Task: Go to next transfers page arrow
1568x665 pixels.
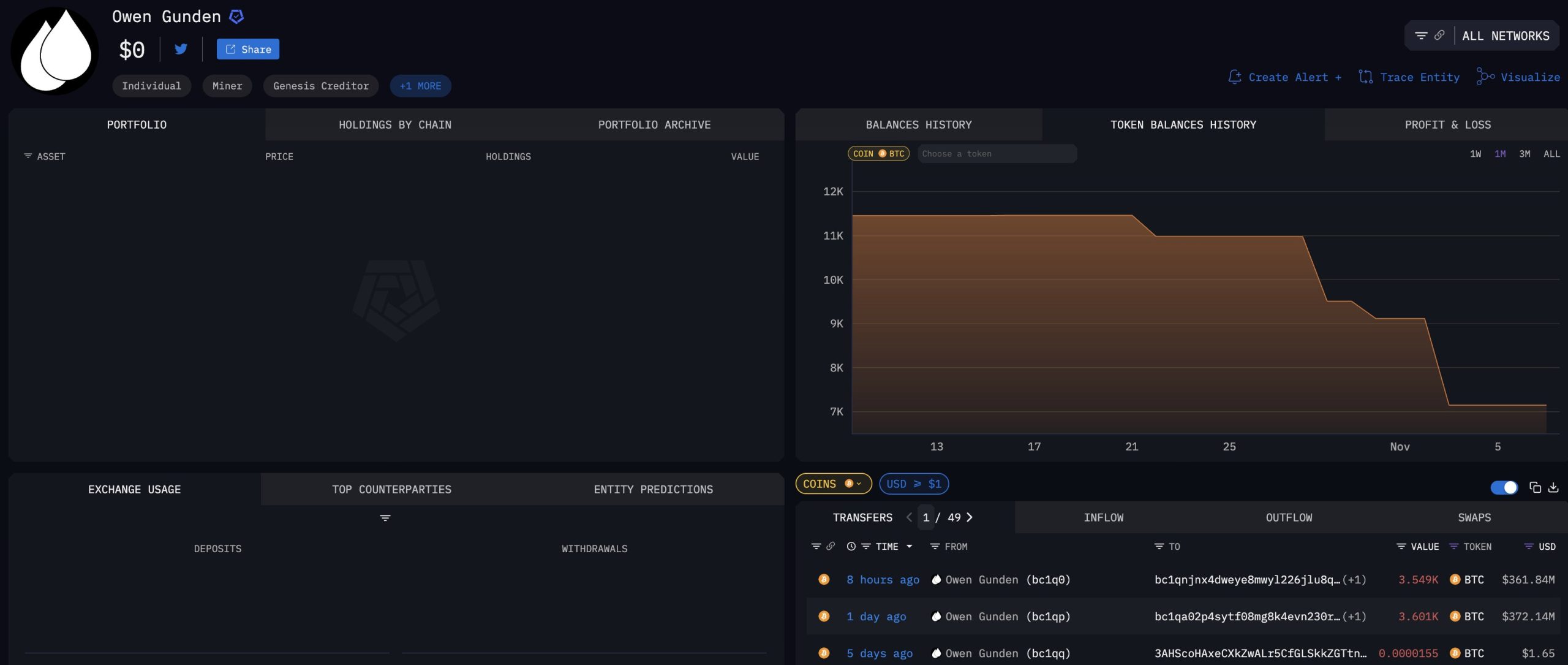Action: pos(970,517)
